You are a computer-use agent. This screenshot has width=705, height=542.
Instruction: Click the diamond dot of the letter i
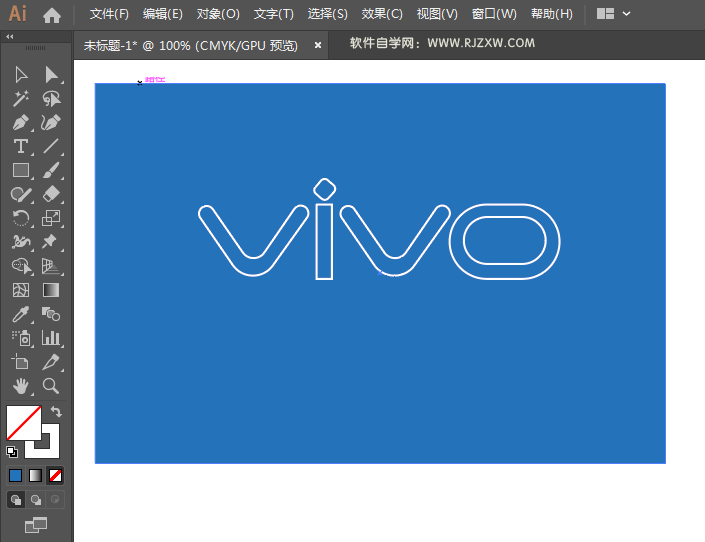324,189
